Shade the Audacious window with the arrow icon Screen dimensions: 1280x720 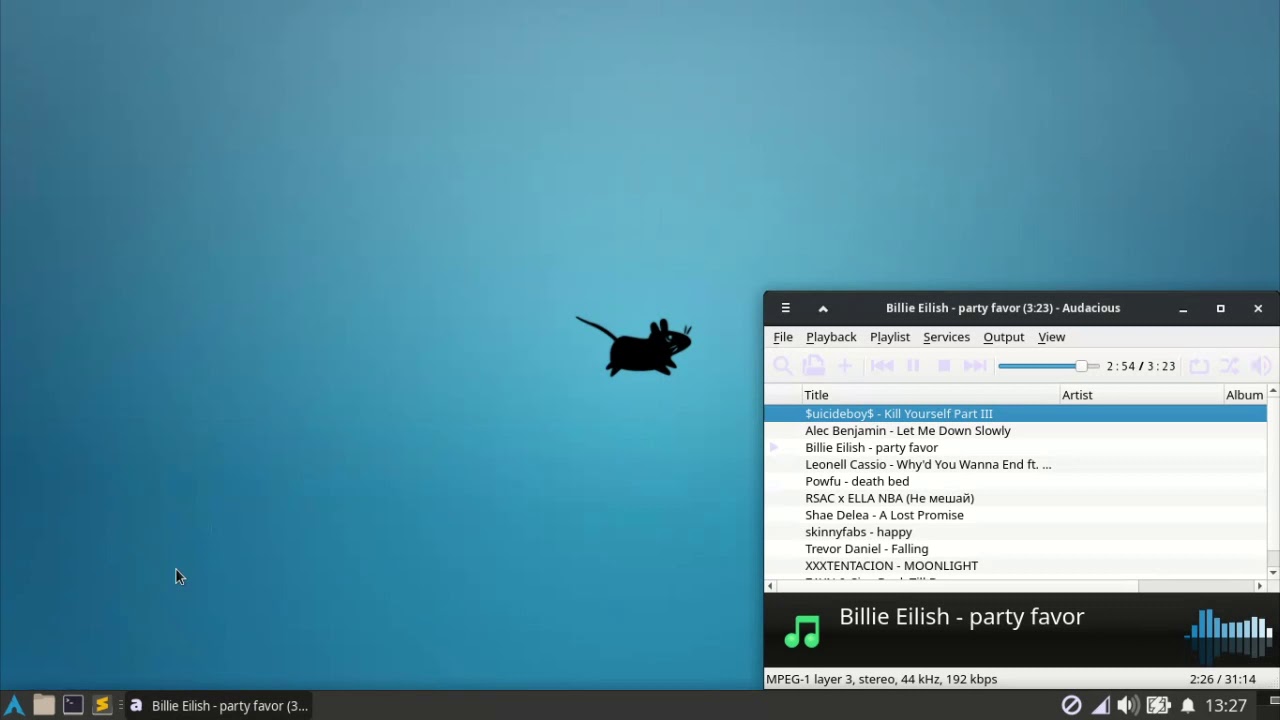tap(823, 308)
